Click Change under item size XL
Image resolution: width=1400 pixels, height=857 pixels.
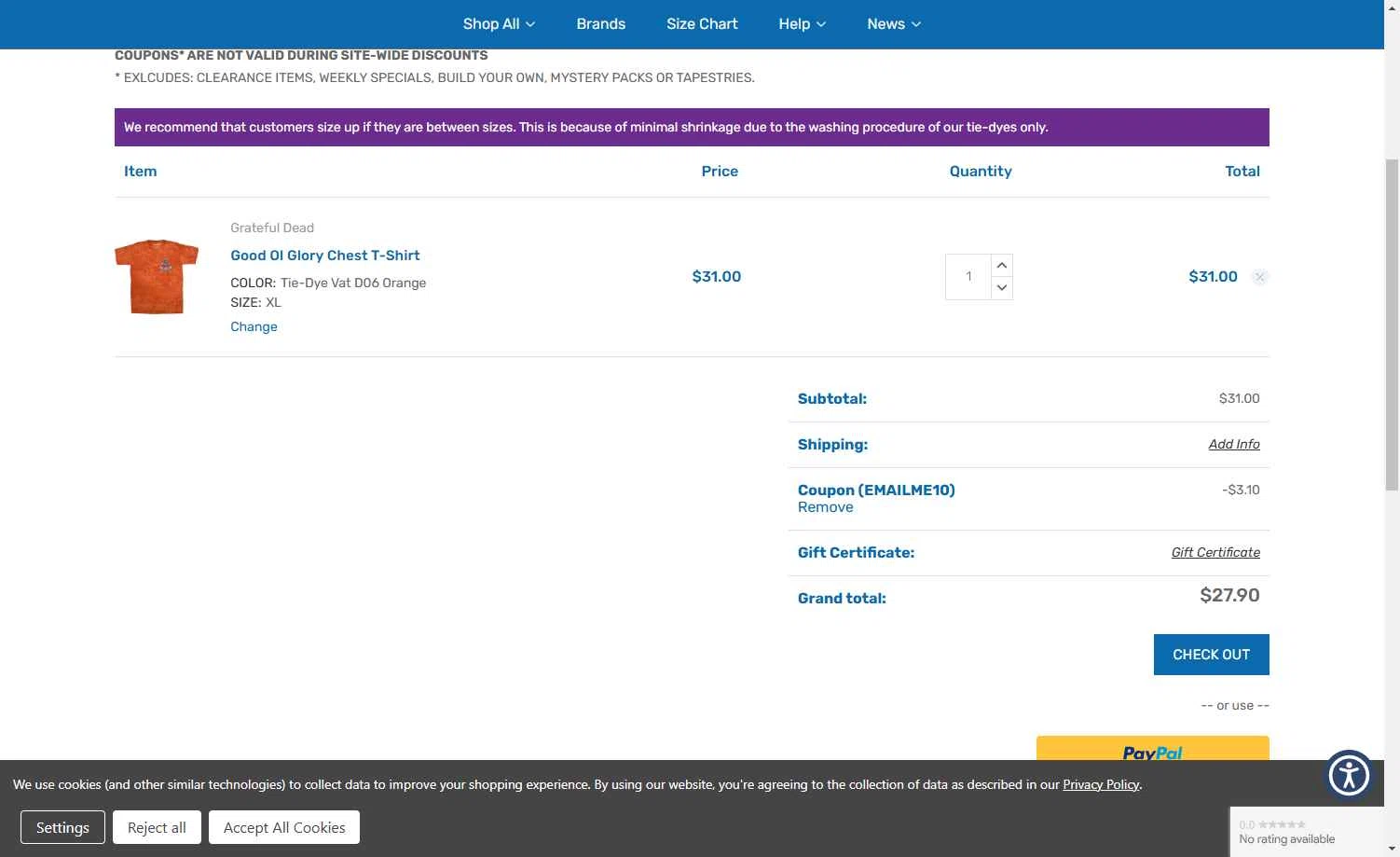[254, 326]
